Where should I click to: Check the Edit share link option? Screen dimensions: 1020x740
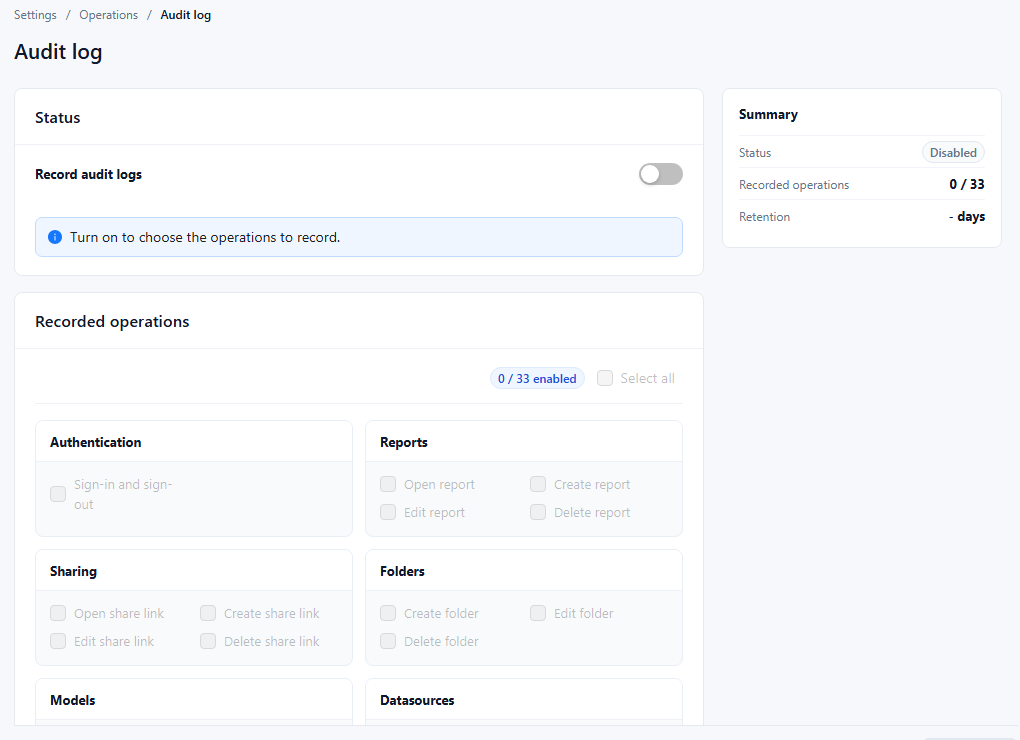pyautogui.click(x=58, y=641)
